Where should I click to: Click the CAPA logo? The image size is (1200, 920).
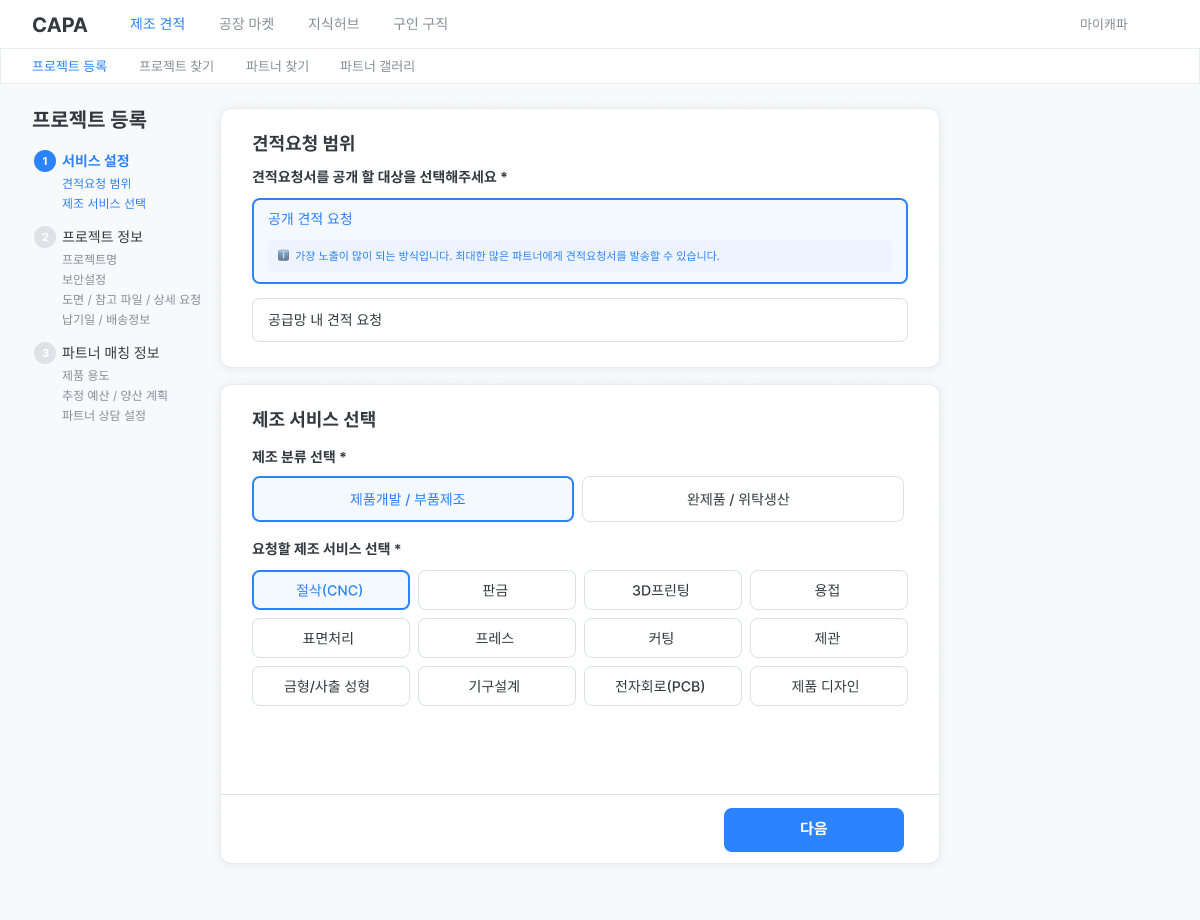click(60, 25)
